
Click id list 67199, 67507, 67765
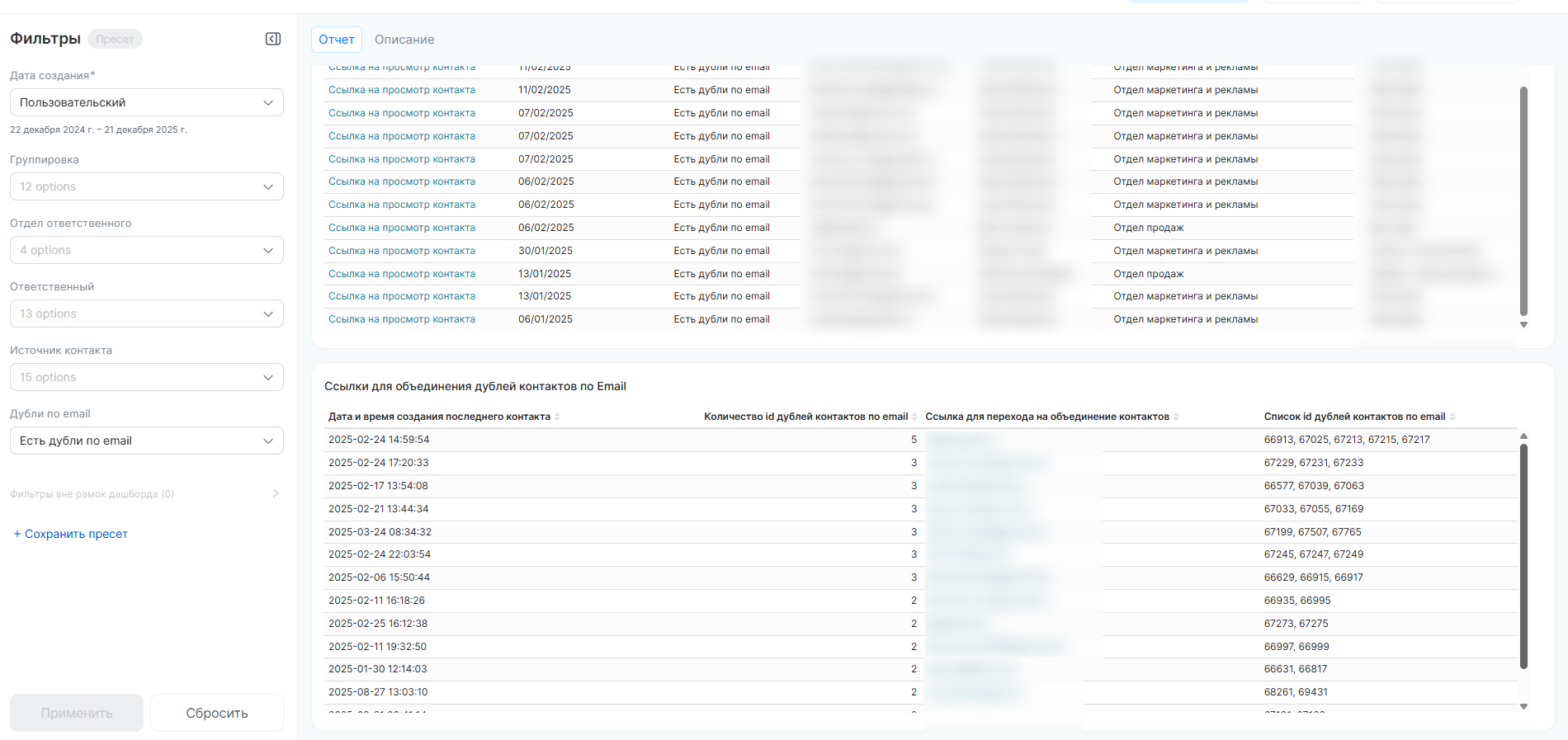(1313, 532)
